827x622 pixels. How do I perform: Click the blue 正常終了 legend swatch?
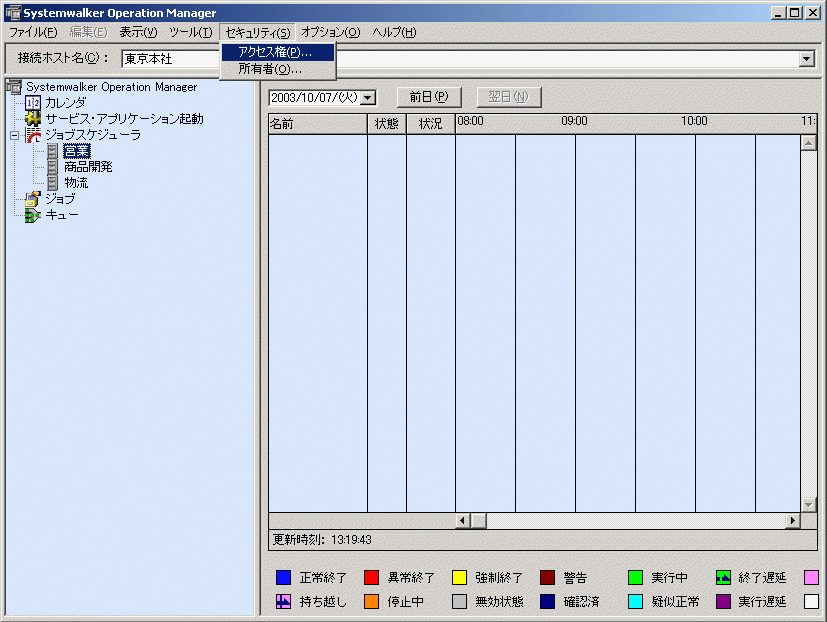tap(283, 578)
